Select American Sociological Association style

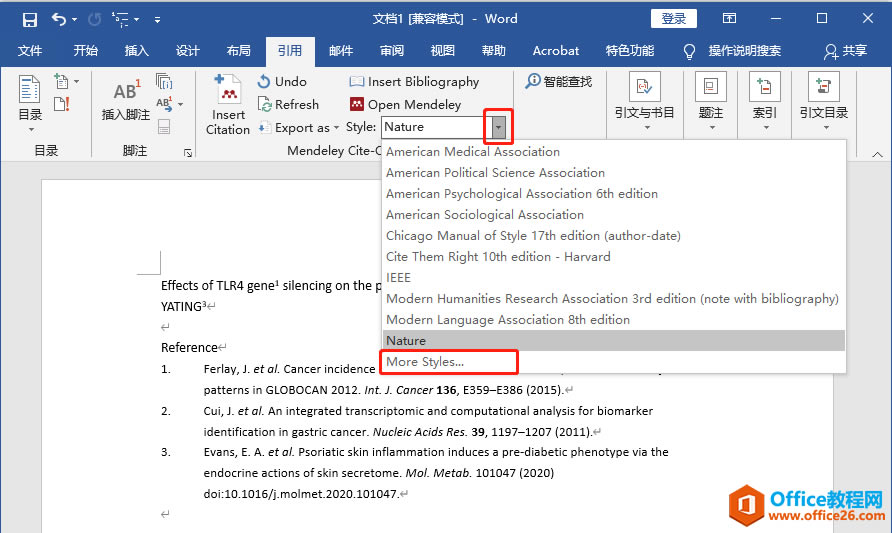[x=614, y=215]
